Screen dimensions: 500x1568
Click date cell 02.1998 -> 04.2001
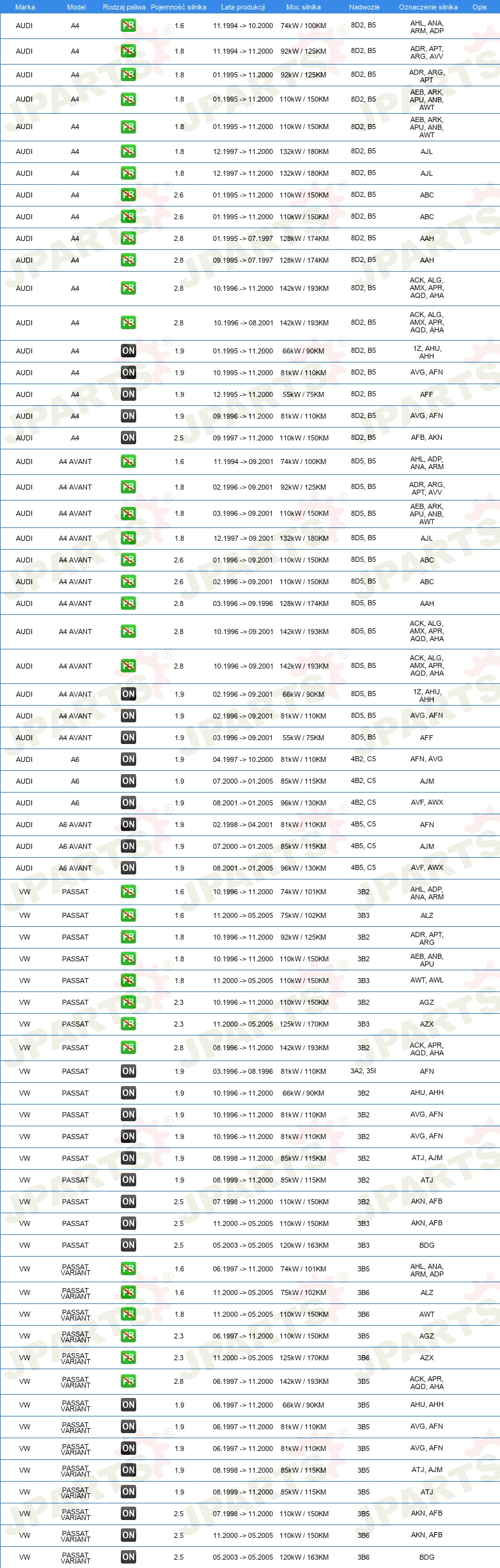tap(243, 825)
